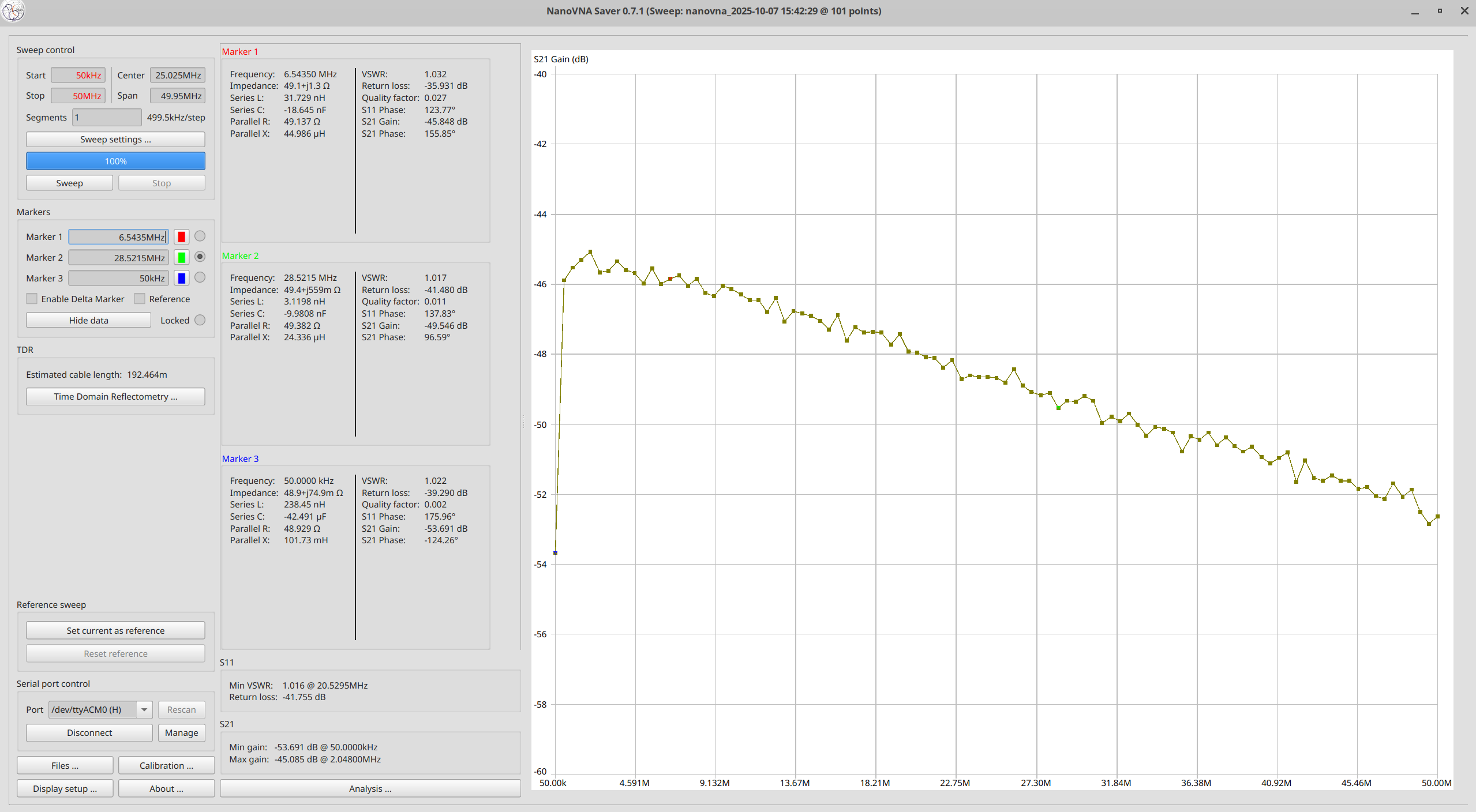Screen dimensions: 1476x812
Task: Enable the Delta Marker checkbox
Action: (32, 298)
